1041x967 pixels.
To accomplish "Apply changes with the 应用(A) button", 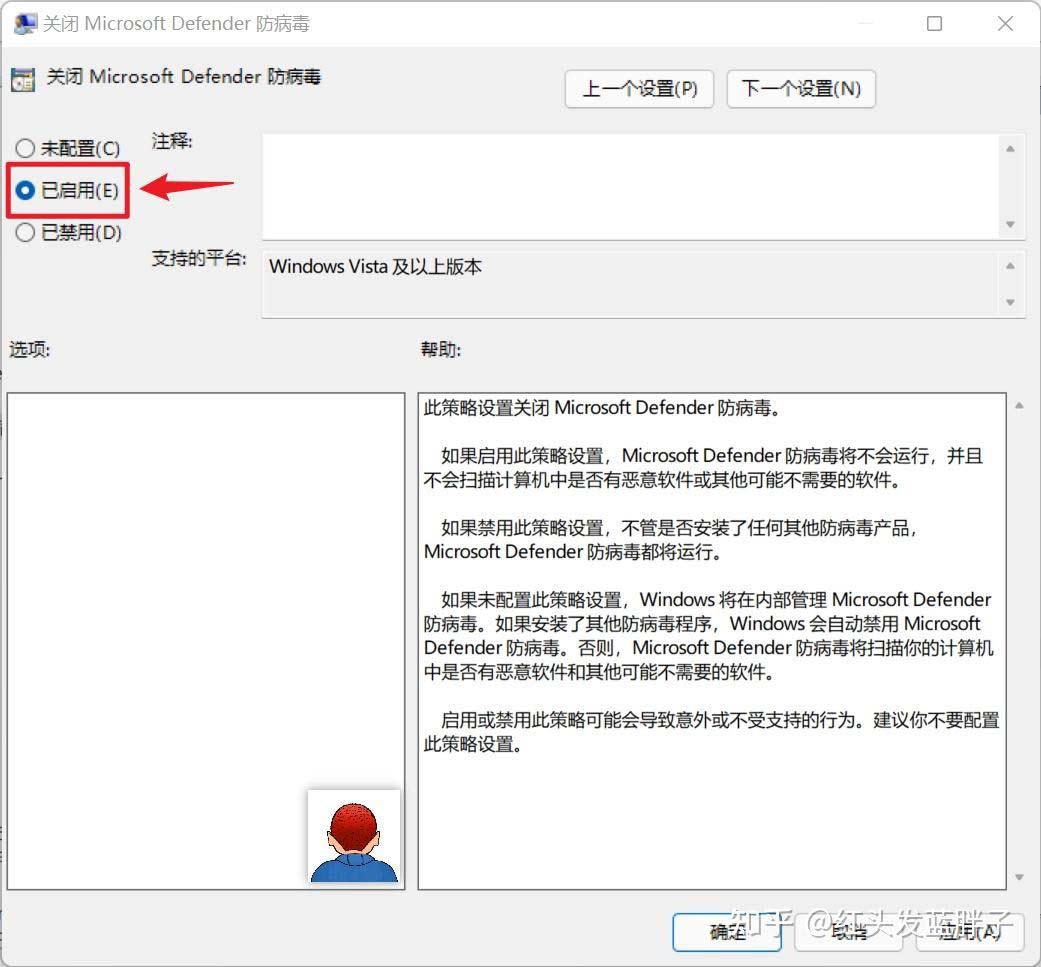I will [x=968, y=932].
